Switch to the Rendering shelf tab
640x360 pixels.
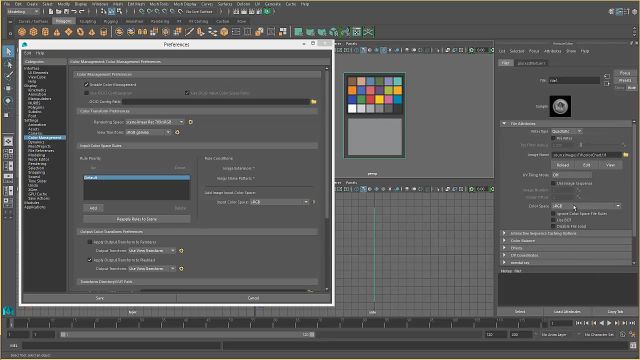(160, 21)
